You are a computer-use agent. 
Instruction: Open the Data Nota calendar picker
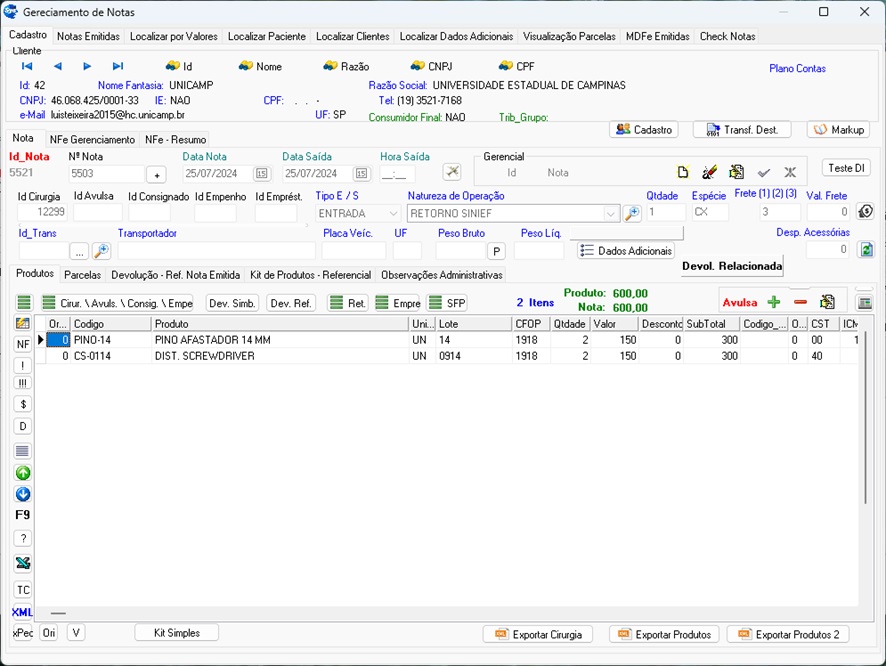[262, 174]
